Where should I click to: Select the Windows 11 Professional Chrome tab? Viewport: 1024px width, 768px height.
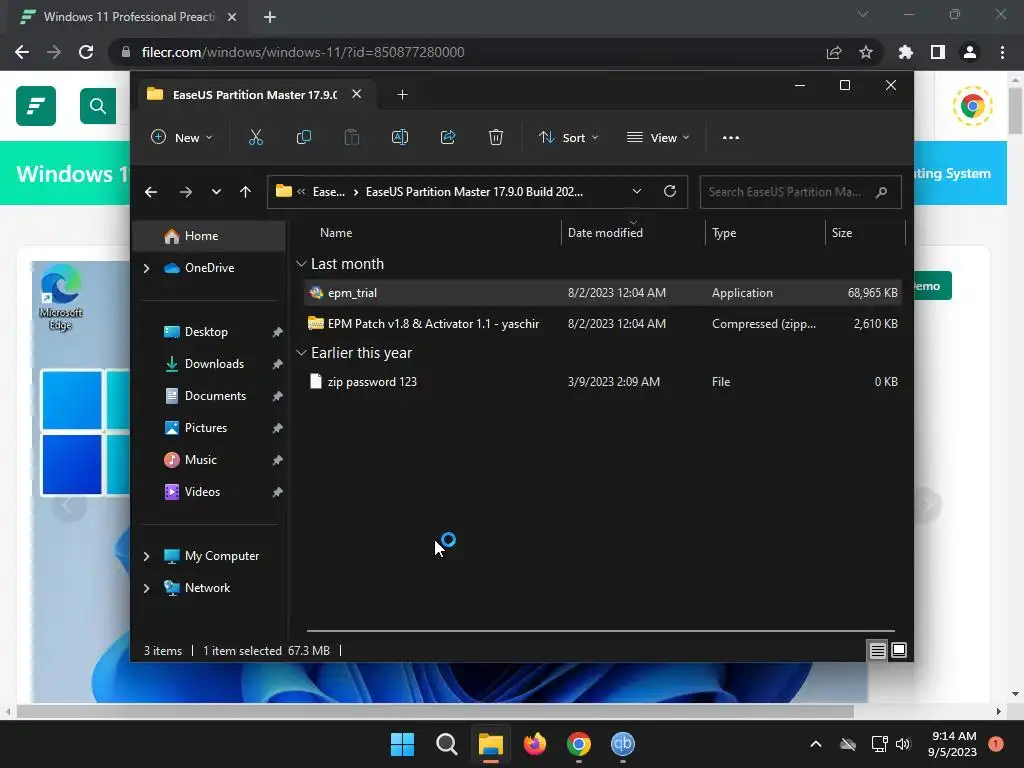click(x=129, y=17)
